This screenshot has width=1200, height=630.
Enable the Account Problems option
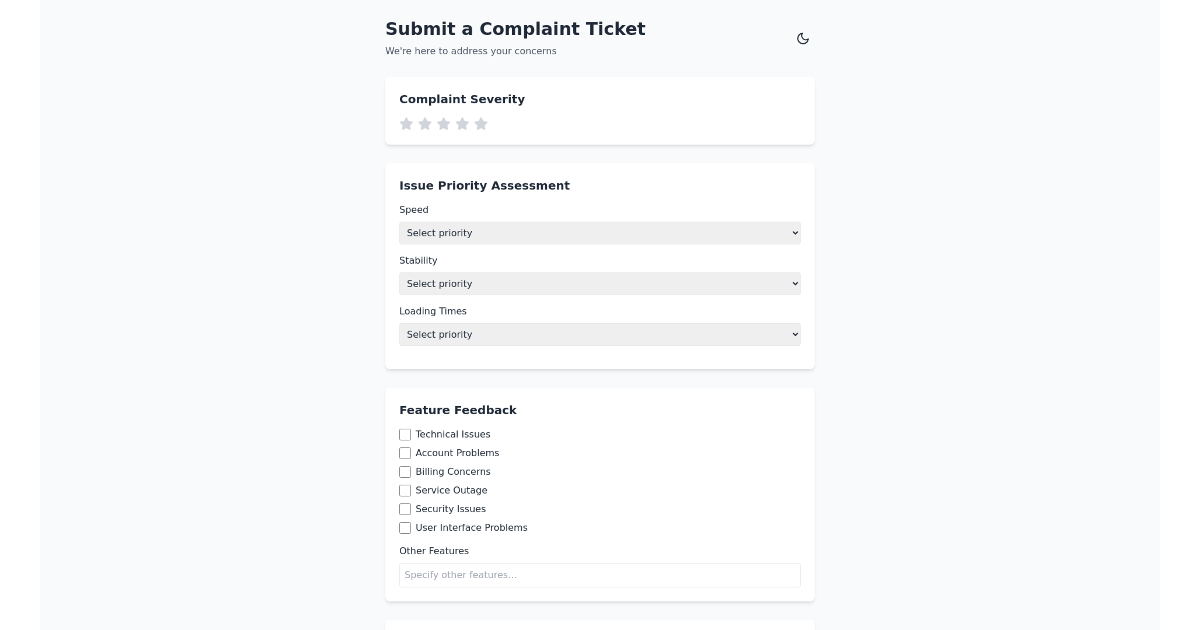405,453
